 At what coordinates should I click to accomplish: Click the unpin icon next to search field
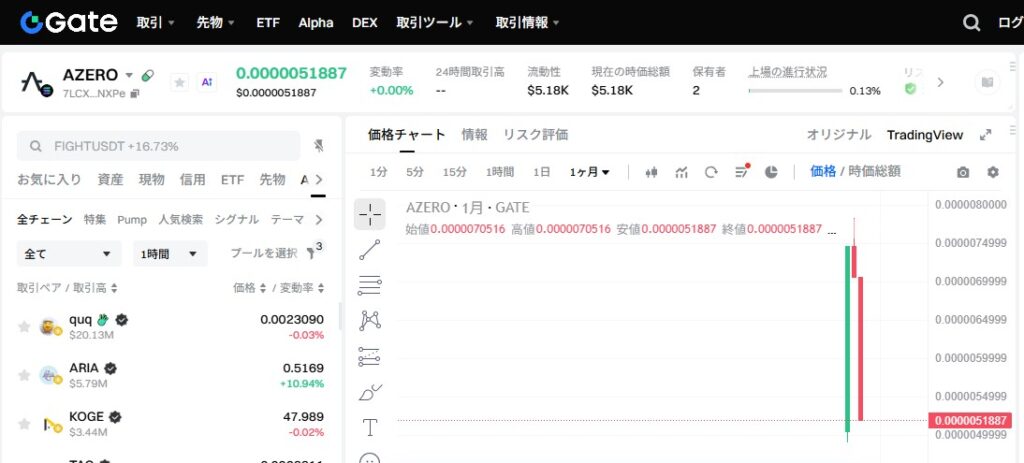[x=319, y=146]
